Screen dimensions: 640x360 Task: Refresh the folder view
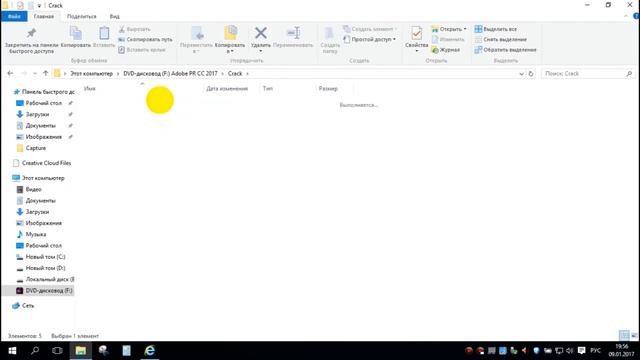click(531, 74)
